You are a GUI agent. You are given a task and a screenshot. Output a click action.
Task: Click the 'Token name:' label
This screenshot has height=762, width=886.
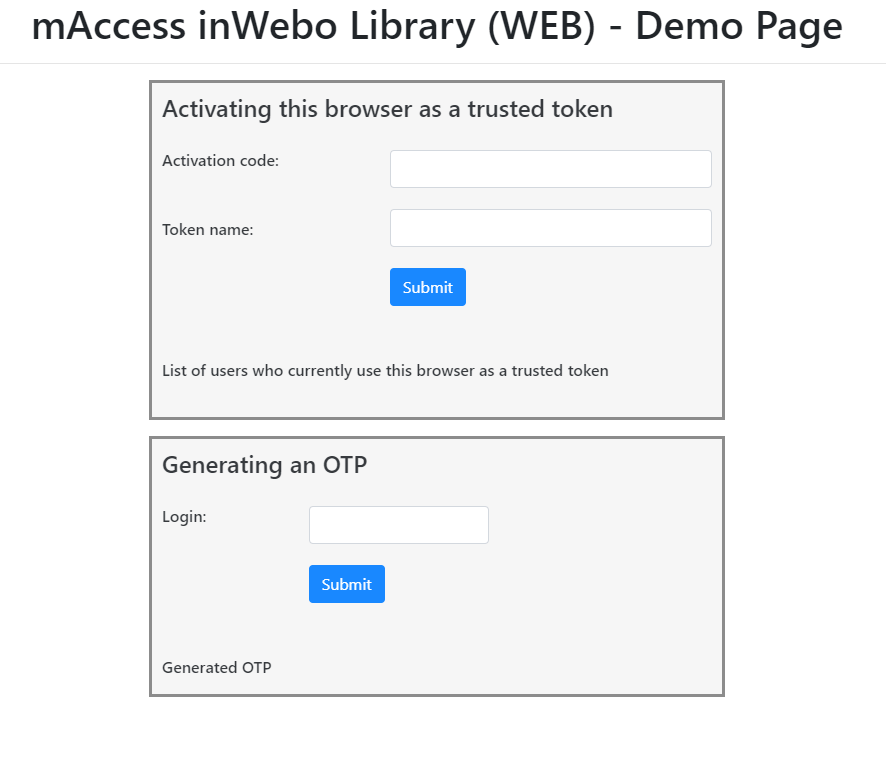pos(208,230)
